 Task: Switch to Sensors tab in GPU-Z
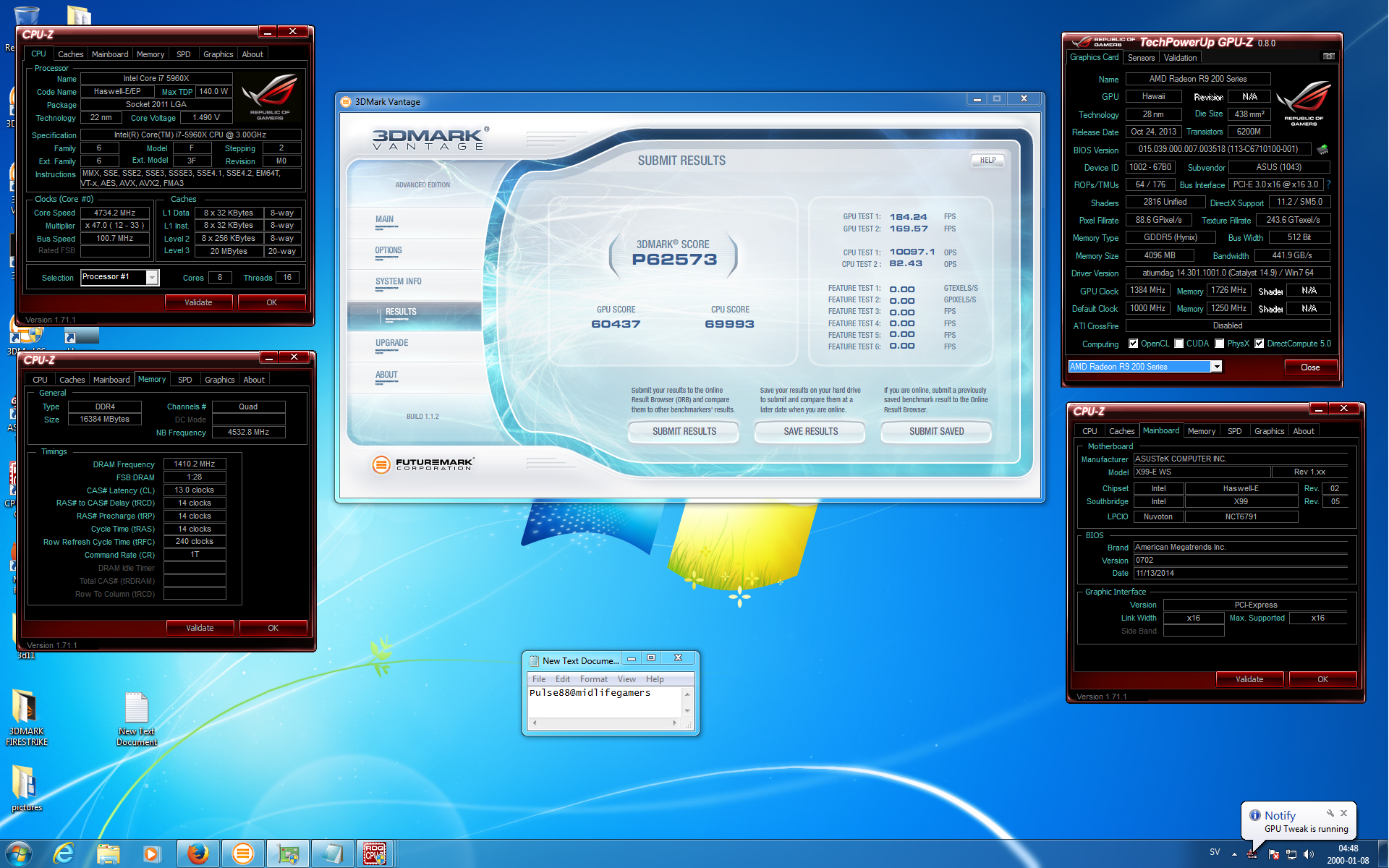(x=1141, y=58)
